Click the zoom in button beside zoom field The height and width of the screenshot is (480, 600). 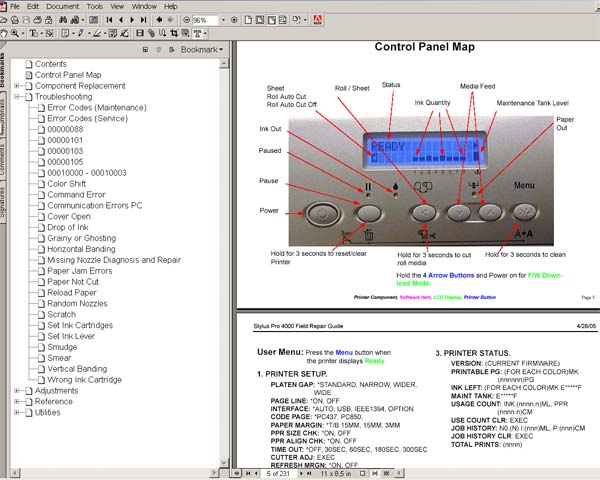coord(234,20)
